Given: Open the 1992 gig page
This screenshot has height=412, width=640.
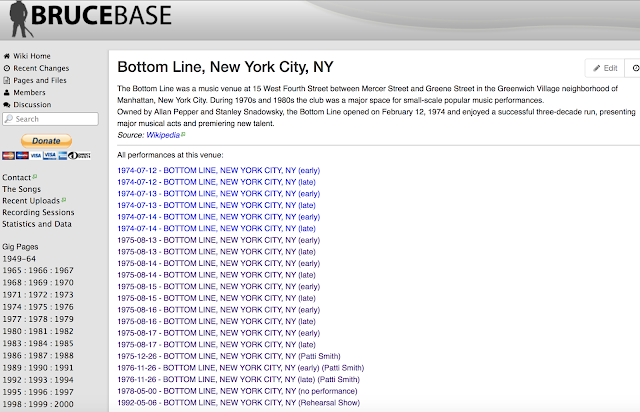Looking at the screenshot, I should pyautogui.click(x=12, y=380).
